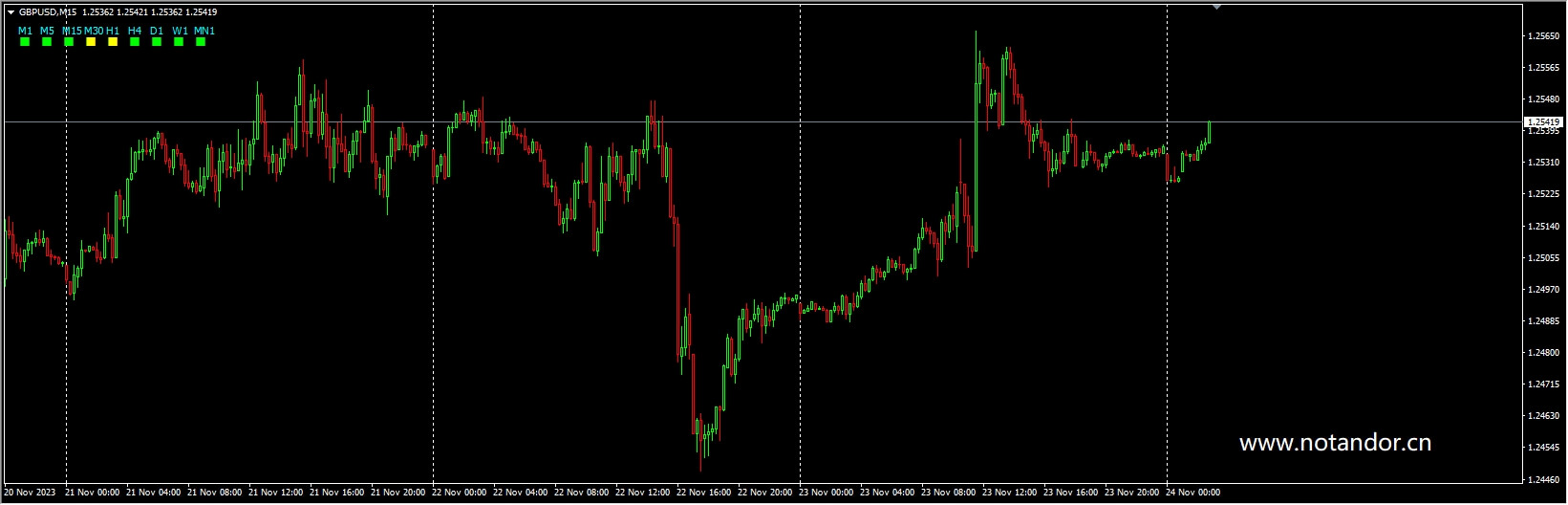Click the 20 Nov 2023 date label
The image size is (1568, 505).
[30, 494]
